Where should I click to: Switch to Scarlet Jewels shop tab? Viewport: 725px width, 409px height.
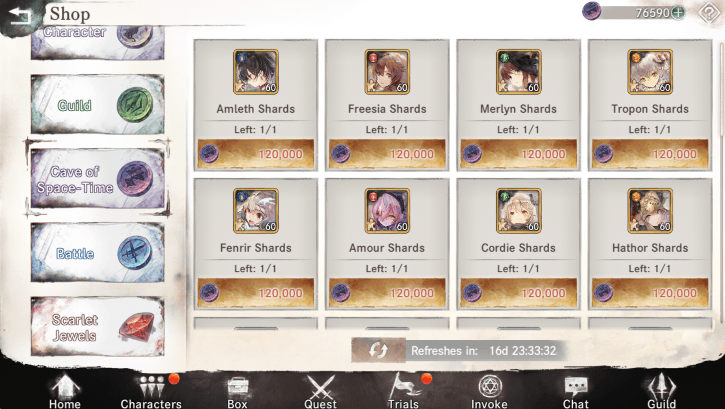coord(98,327)
